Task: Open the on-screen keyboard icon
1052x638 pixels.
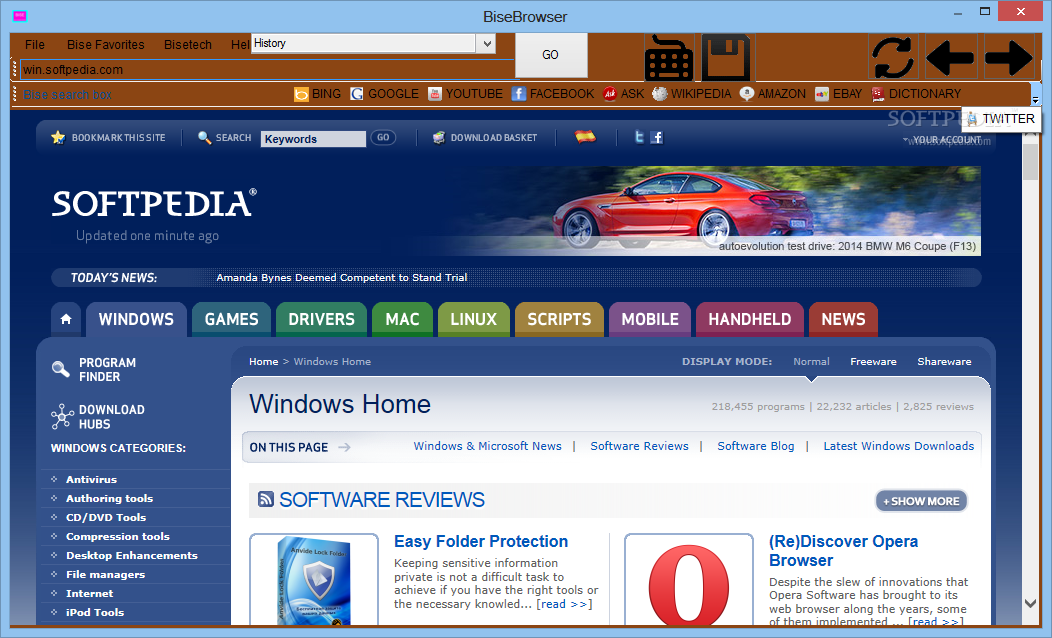Action: pyautogui.click(x=668, y=56)
